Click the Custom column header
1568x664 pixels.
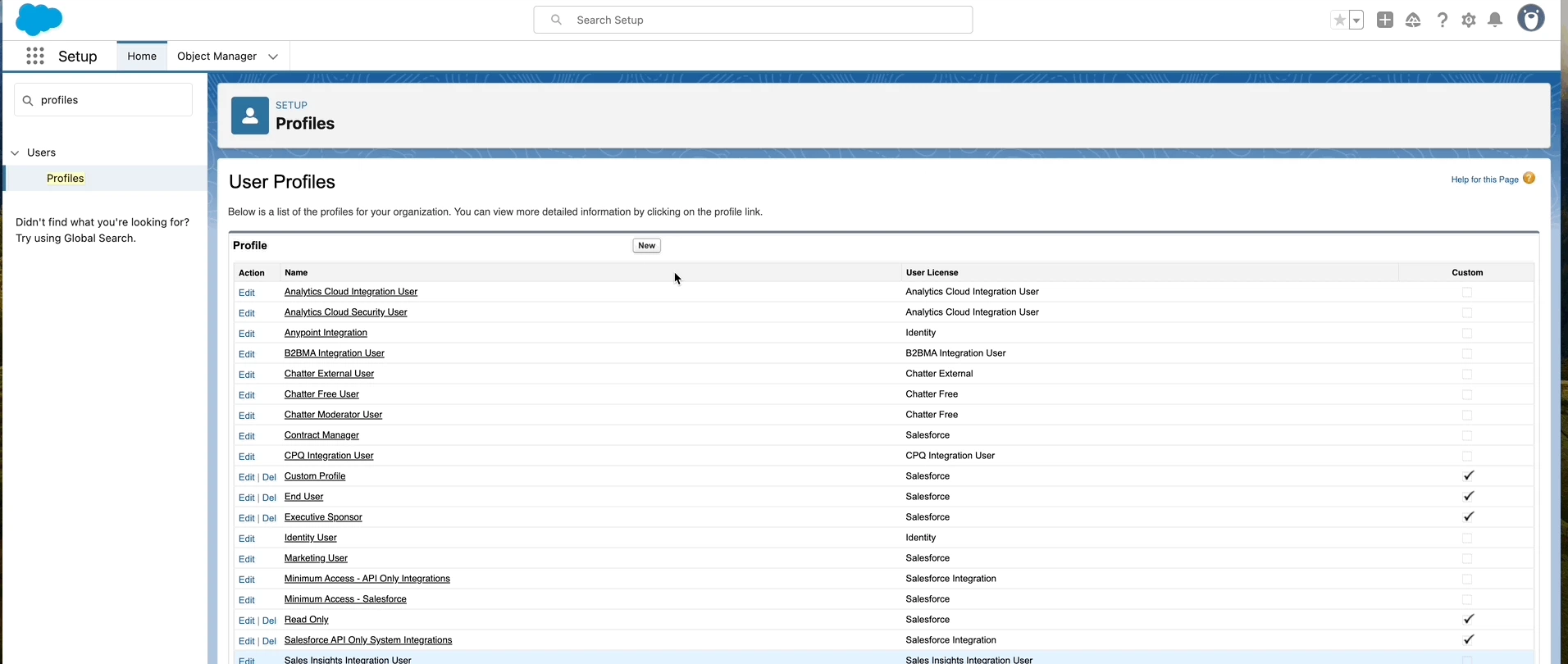click(x=1467, y=272)
